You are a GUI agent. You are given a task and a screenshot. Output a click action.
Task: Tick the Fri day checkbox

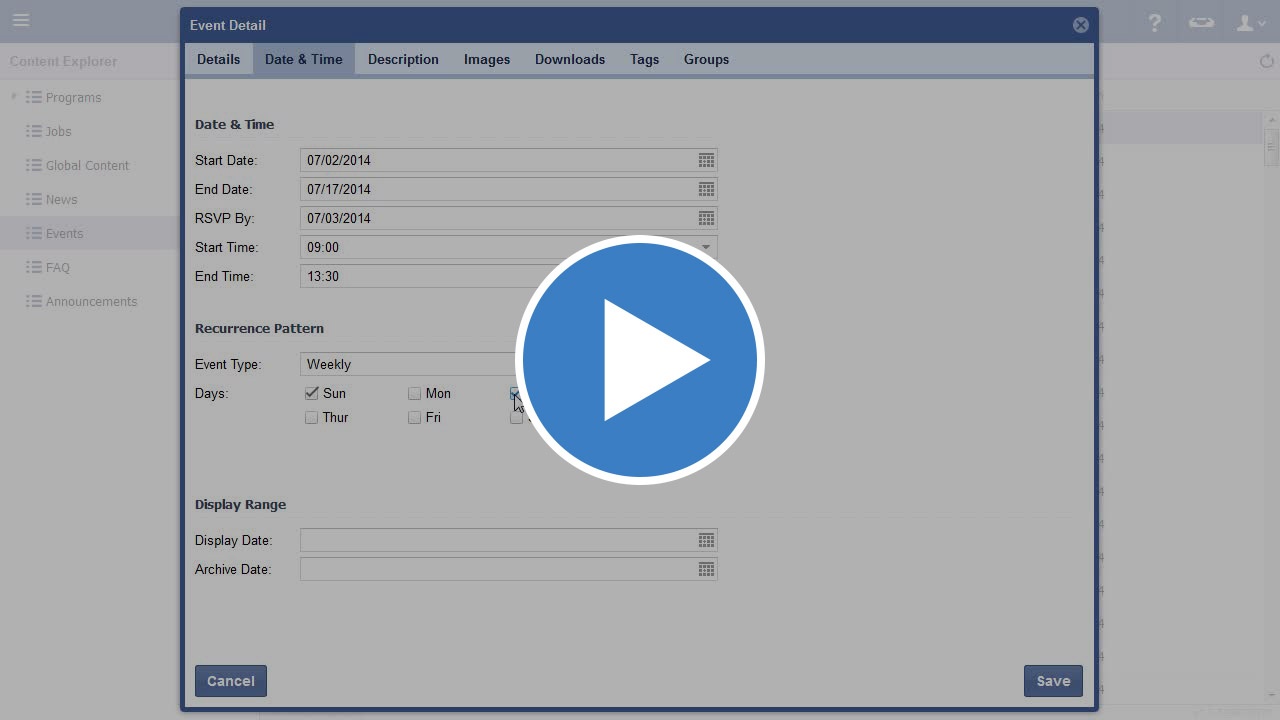click(414, 417)
